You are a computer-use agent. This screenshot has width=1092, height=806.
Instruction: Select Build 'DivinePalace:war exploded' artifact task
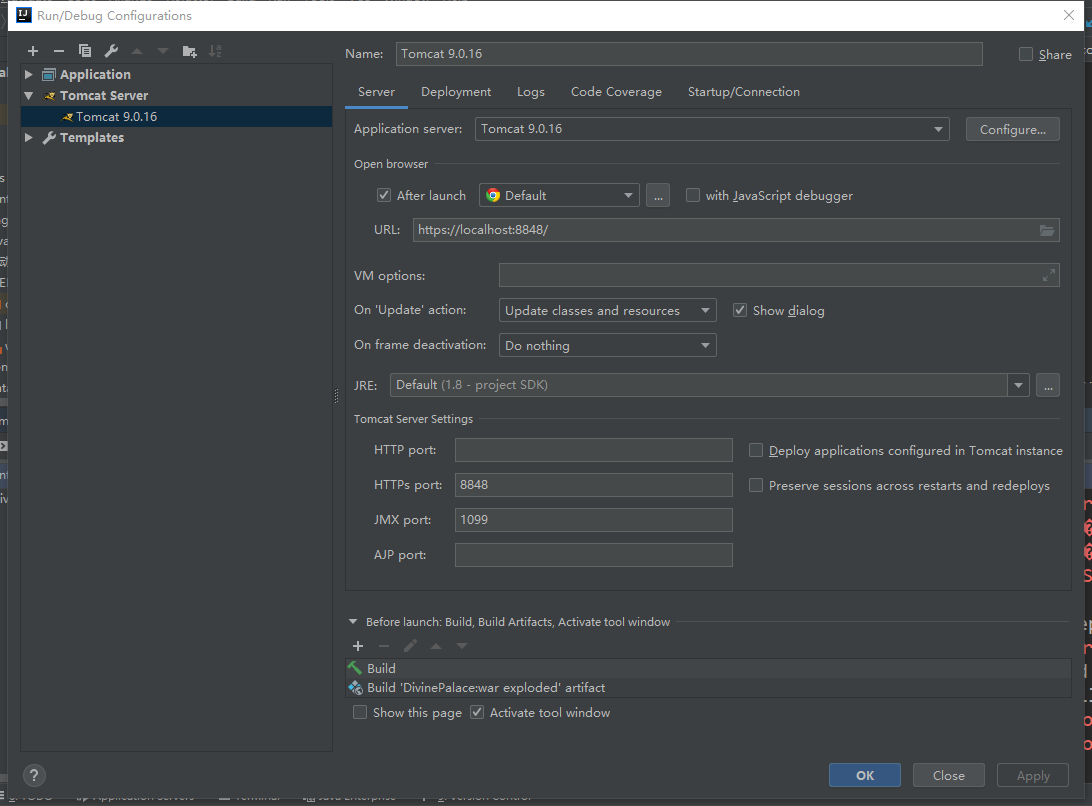point(708,688)
